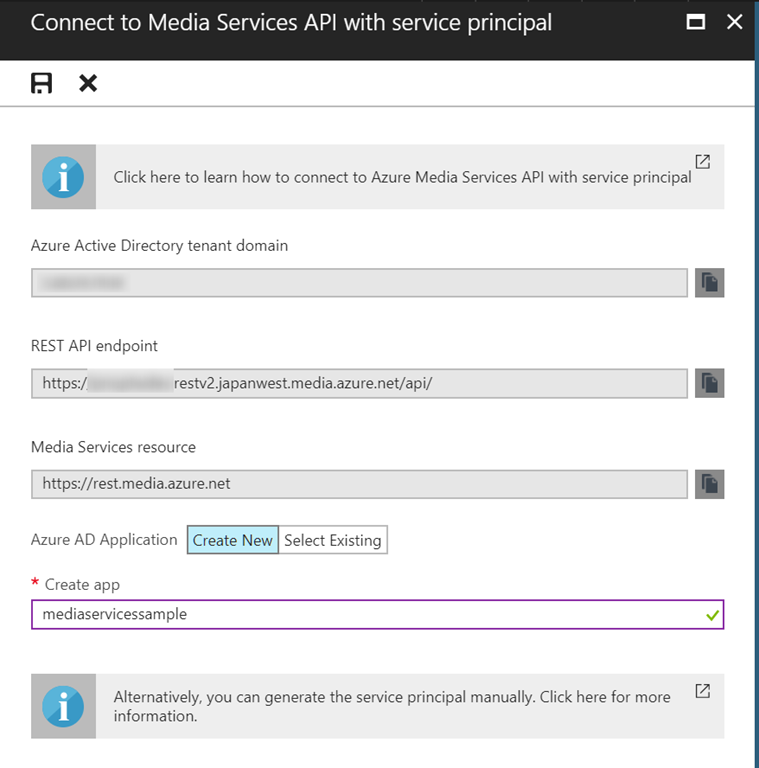This screenshot has height=768, width=759.
Task: Select the Create New option
Action: pos(232,540)
